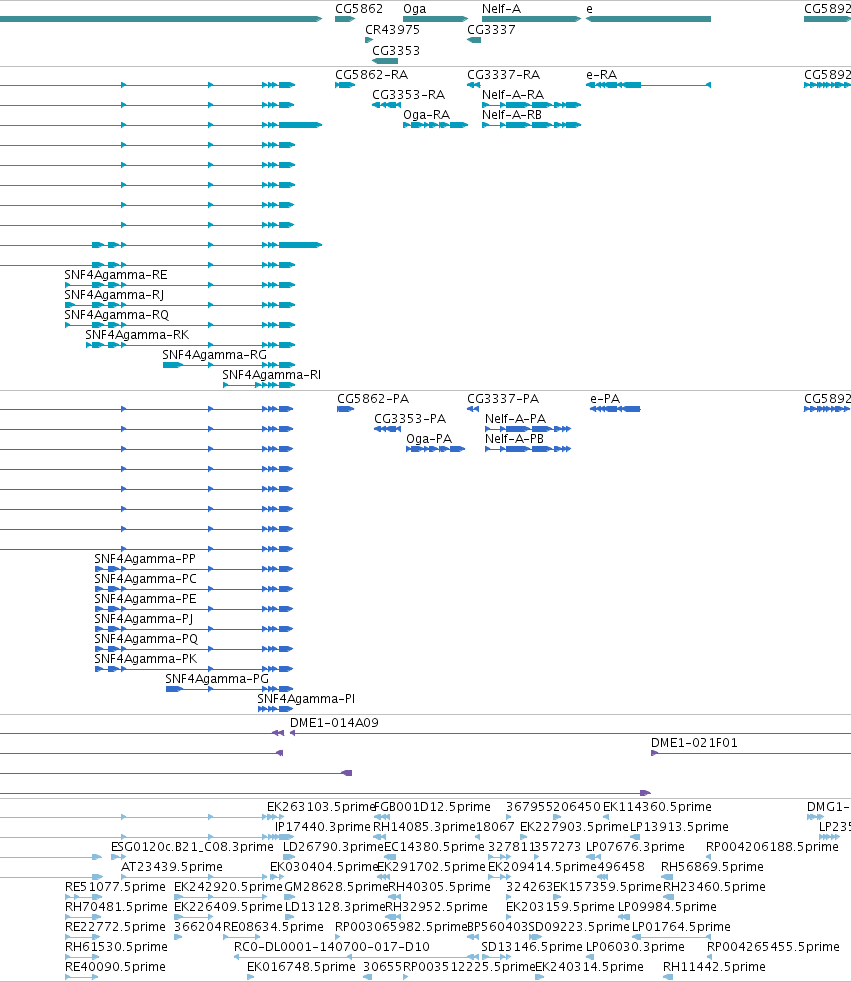The width and height of the screenshot is (851, 982).
Task: Select the IP17440.3prime EST label
Action: pyautogui.click(x=323, y=827)
